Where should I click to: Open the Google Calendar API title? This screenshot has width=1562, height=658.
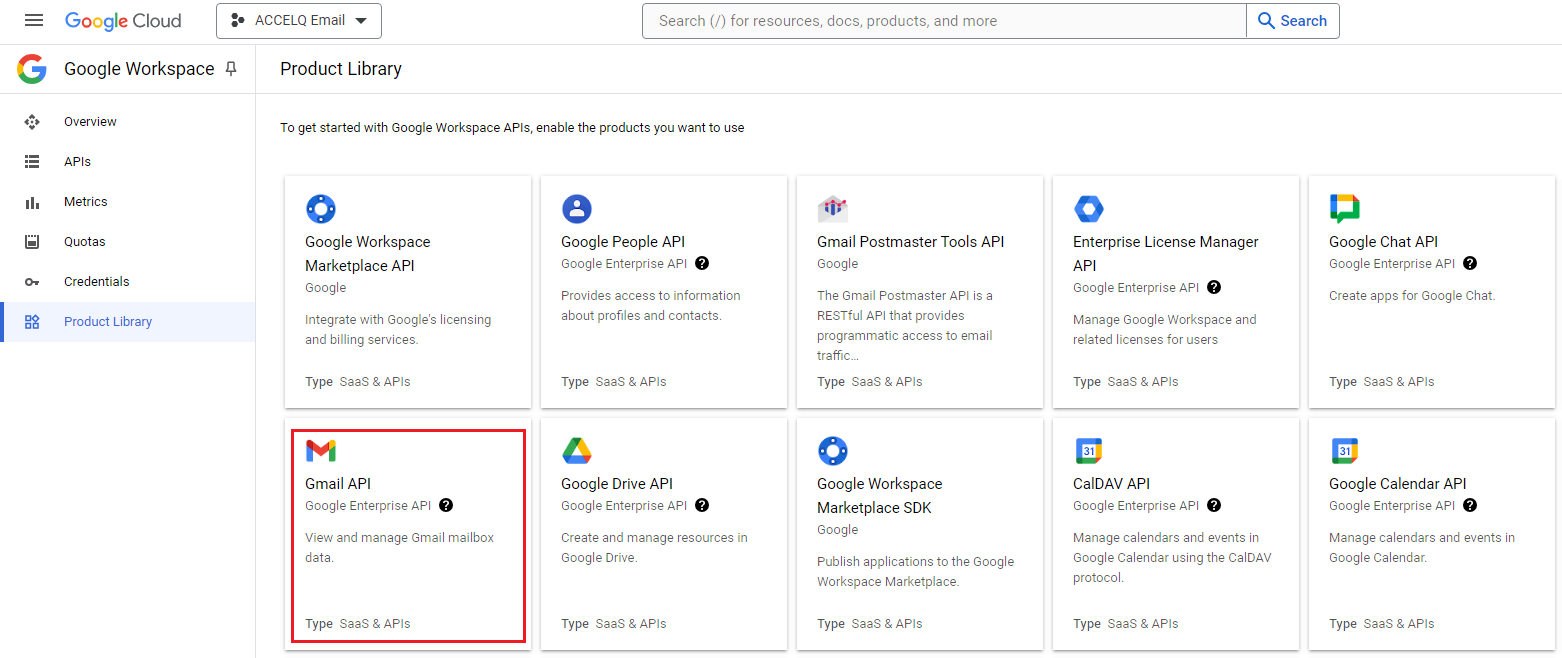(1397, 484)
